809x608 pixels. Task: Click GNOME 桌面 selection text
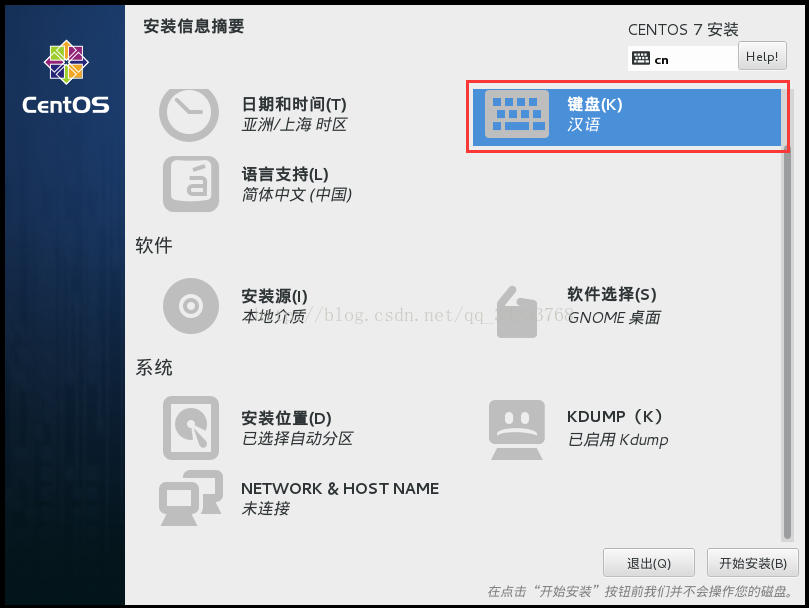tap(614, 317)
